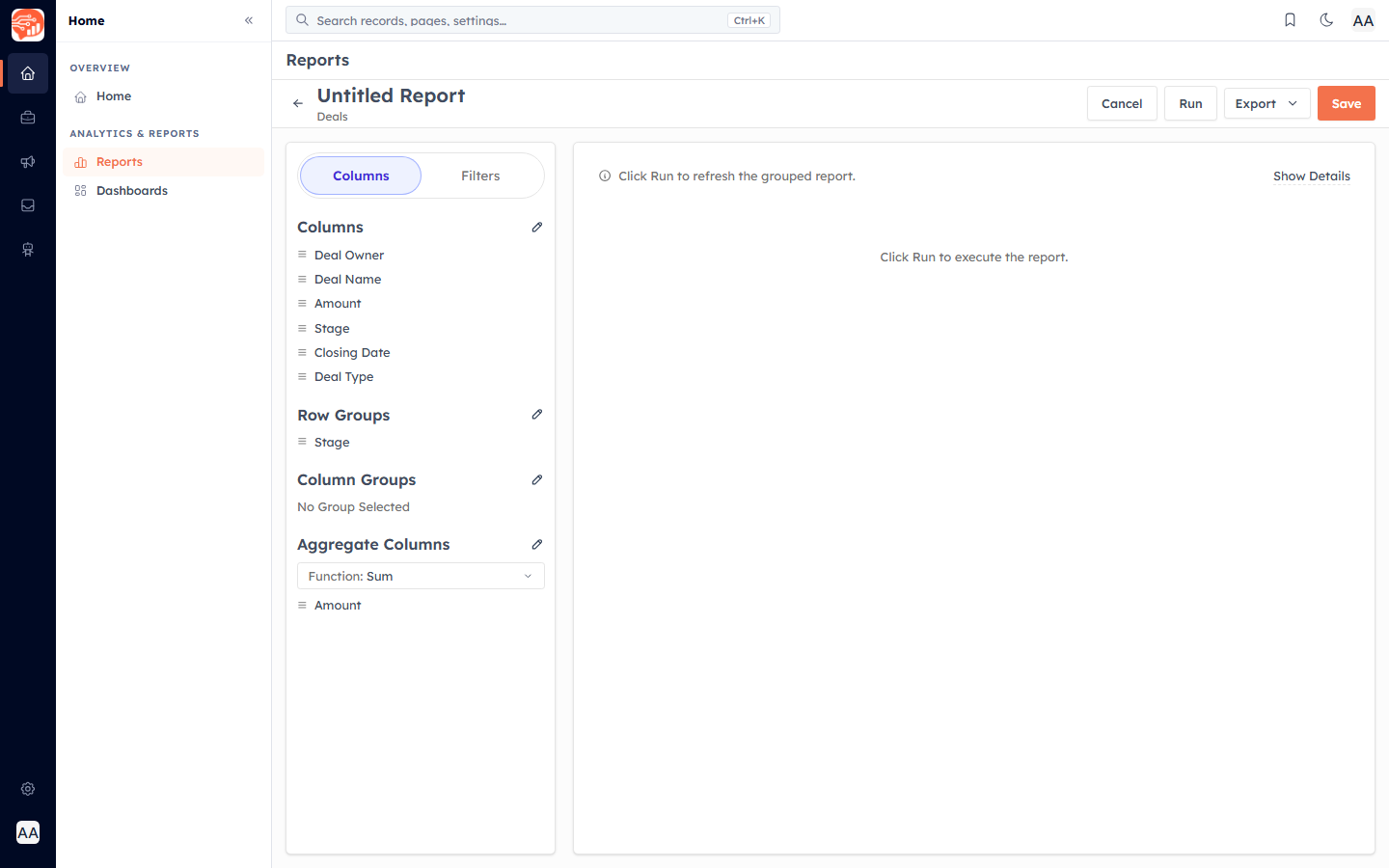
Task: Click the drag handle next to Deal Name
Action: click(302, 279)
